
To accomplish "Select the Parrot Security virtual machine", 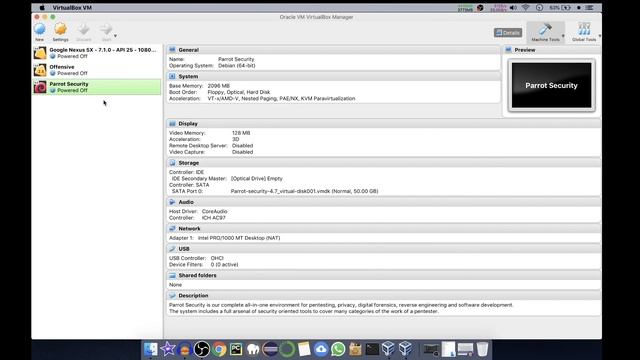I will point(97,87).
